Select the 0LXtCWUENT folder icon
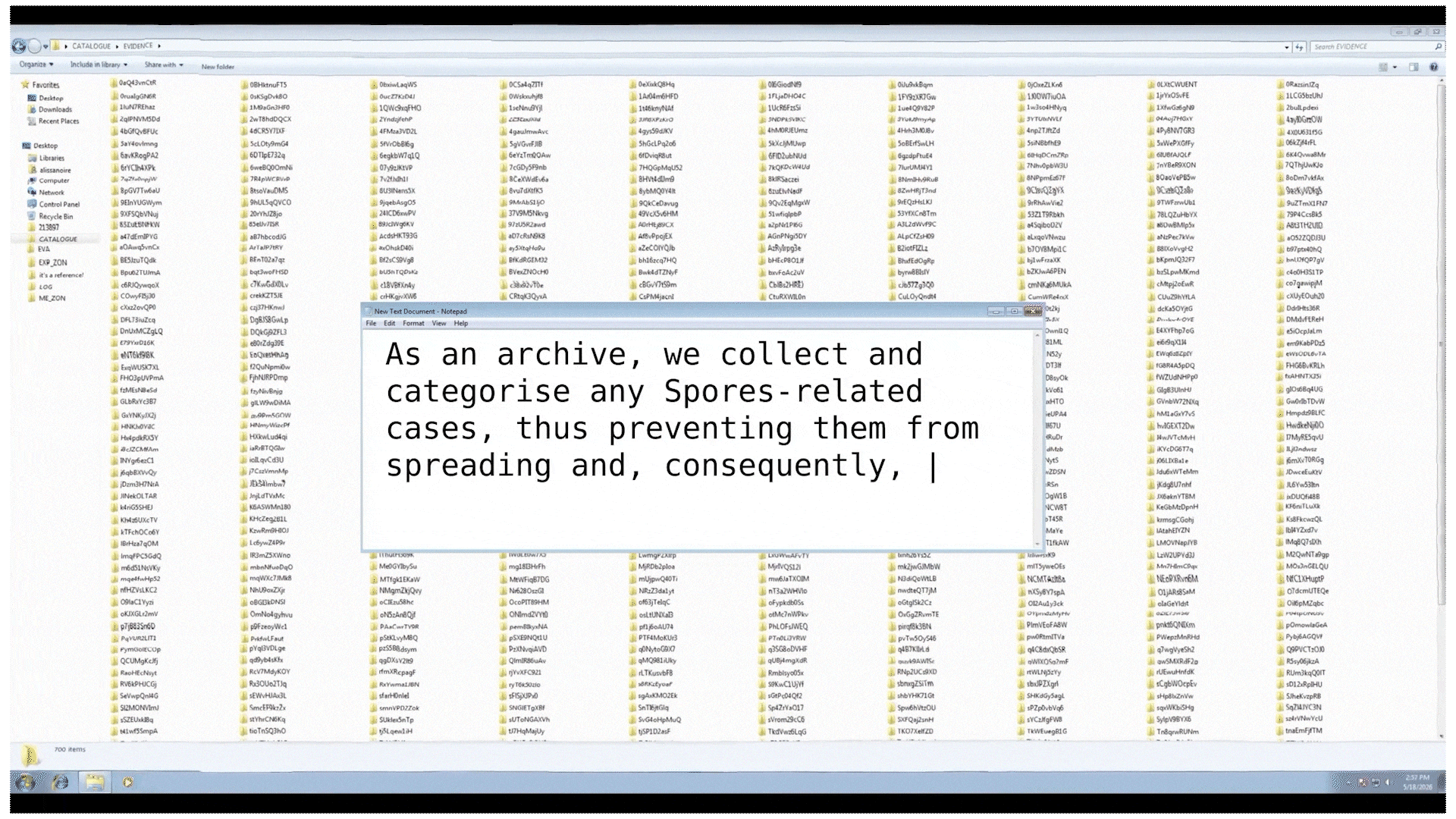The width and height of the screenshot is (1456, 819). coord(1152,84)
